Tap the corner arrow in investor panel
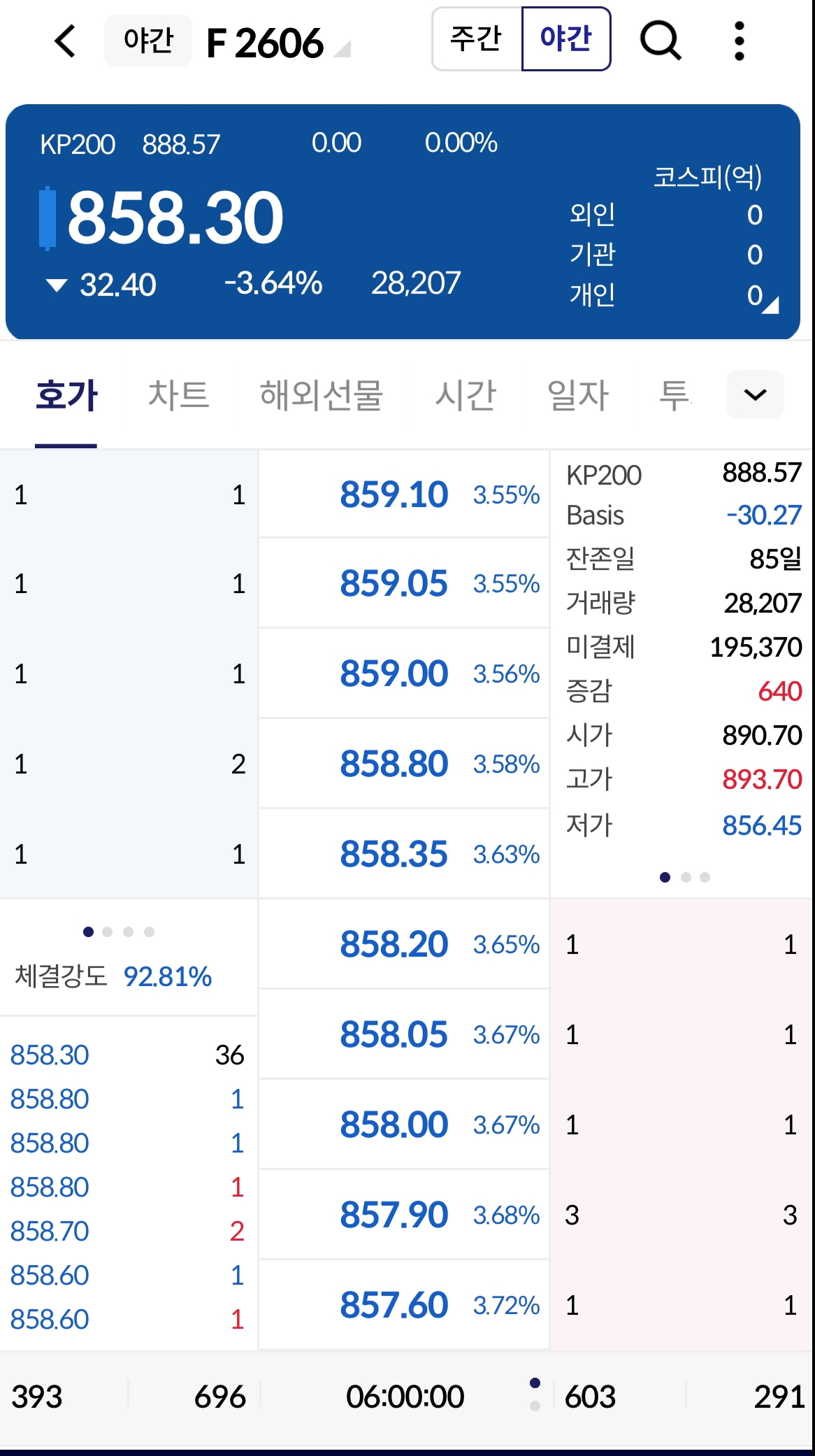The width and height of the screenshot is (815, 1456). click(x=770, y=306)
